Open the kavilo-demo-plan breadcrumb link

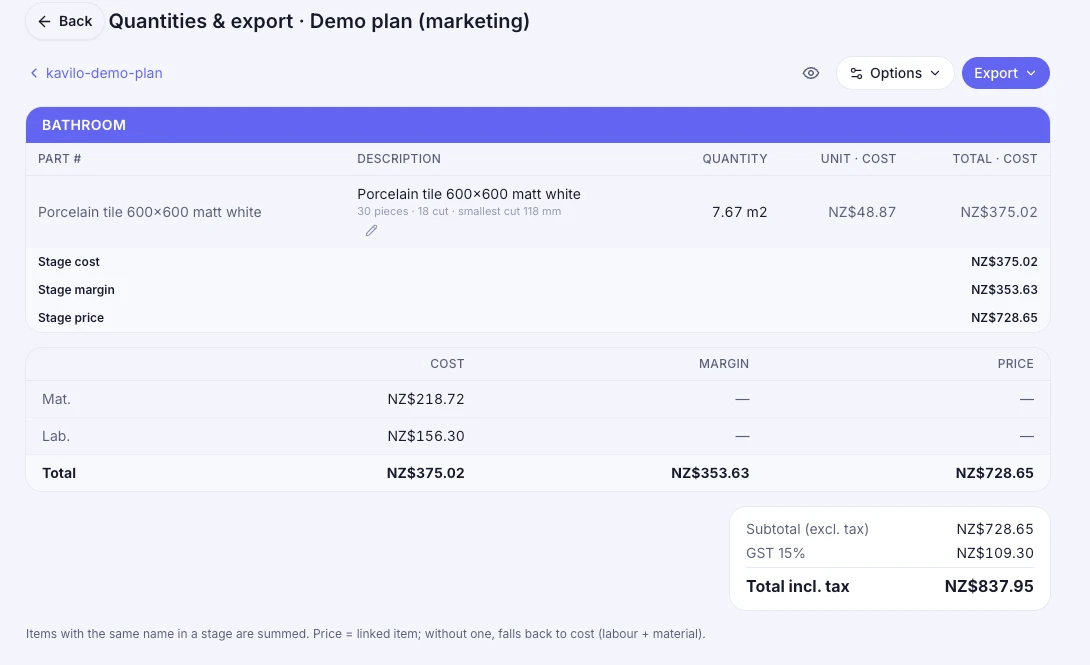tap(96, 73)
